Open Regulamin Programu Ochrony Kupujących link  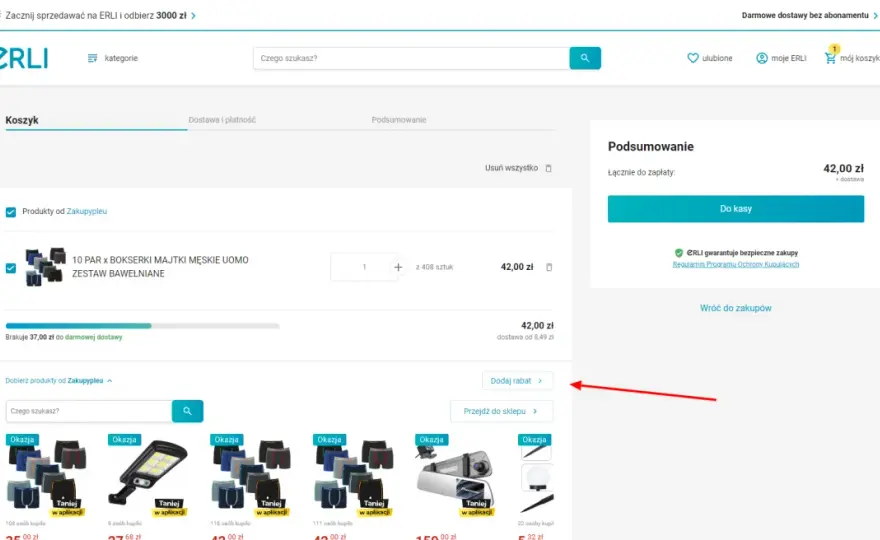736,264
